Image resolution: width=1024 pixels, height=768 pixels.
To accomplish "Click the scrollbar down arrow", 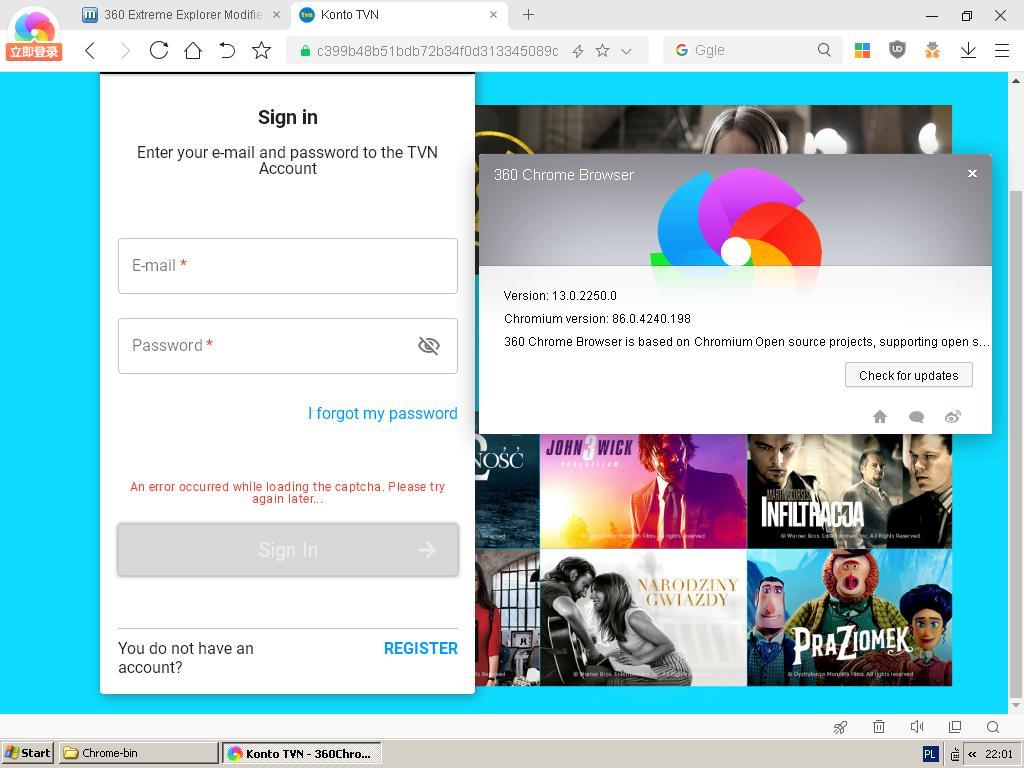I will pos(1016,706).
